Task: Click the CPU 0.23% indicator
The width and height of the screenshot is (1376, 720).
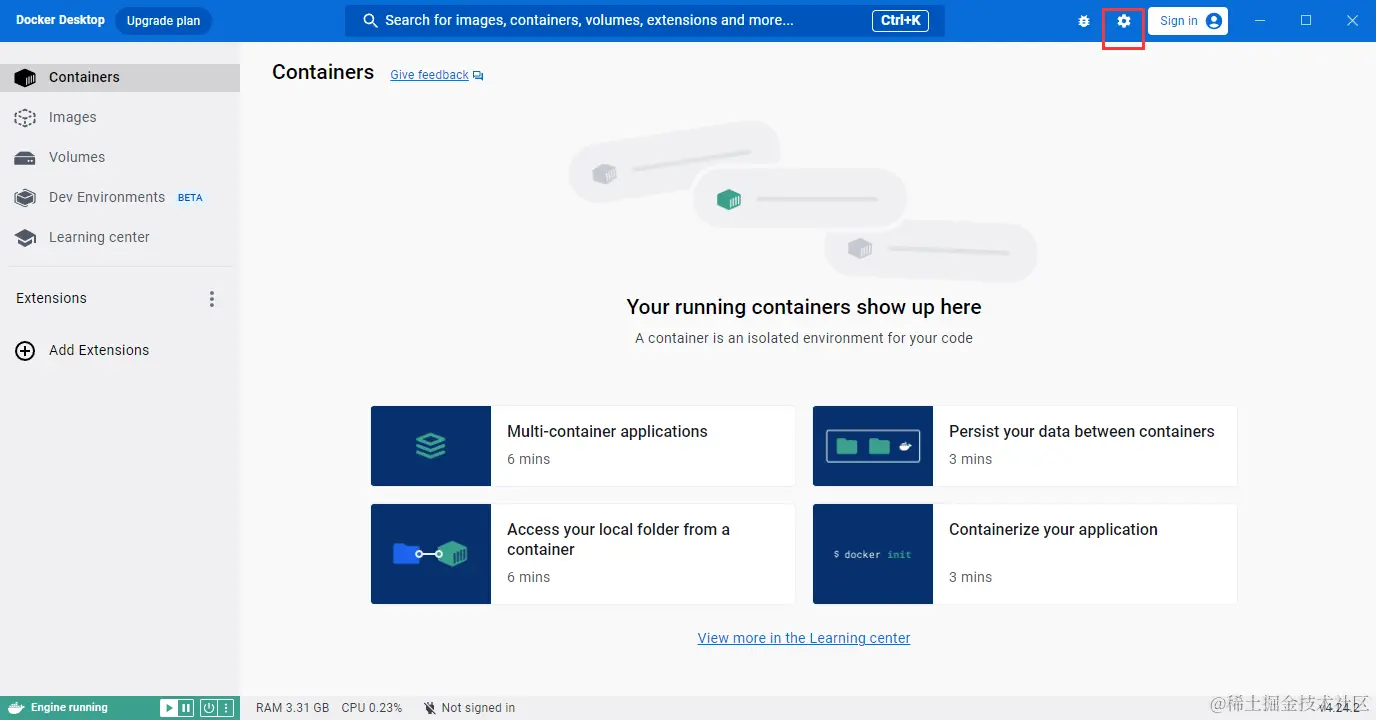Action: (x=372, y=708)
